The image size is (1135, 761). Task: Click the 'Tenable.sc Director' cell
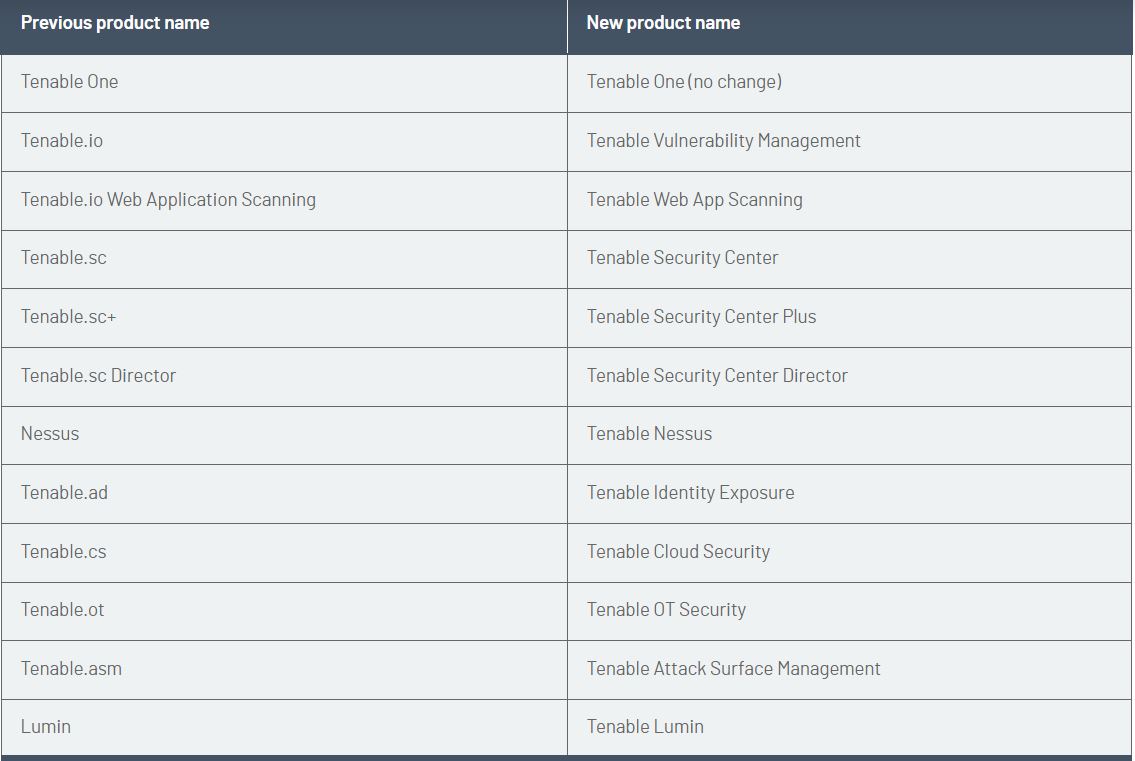click(x=284, y=377)
